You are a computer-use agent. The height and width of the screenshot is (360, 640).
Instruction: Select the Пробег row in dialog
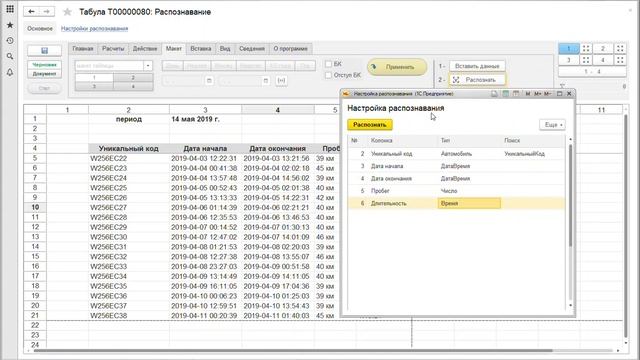click(x=456, y=191)
